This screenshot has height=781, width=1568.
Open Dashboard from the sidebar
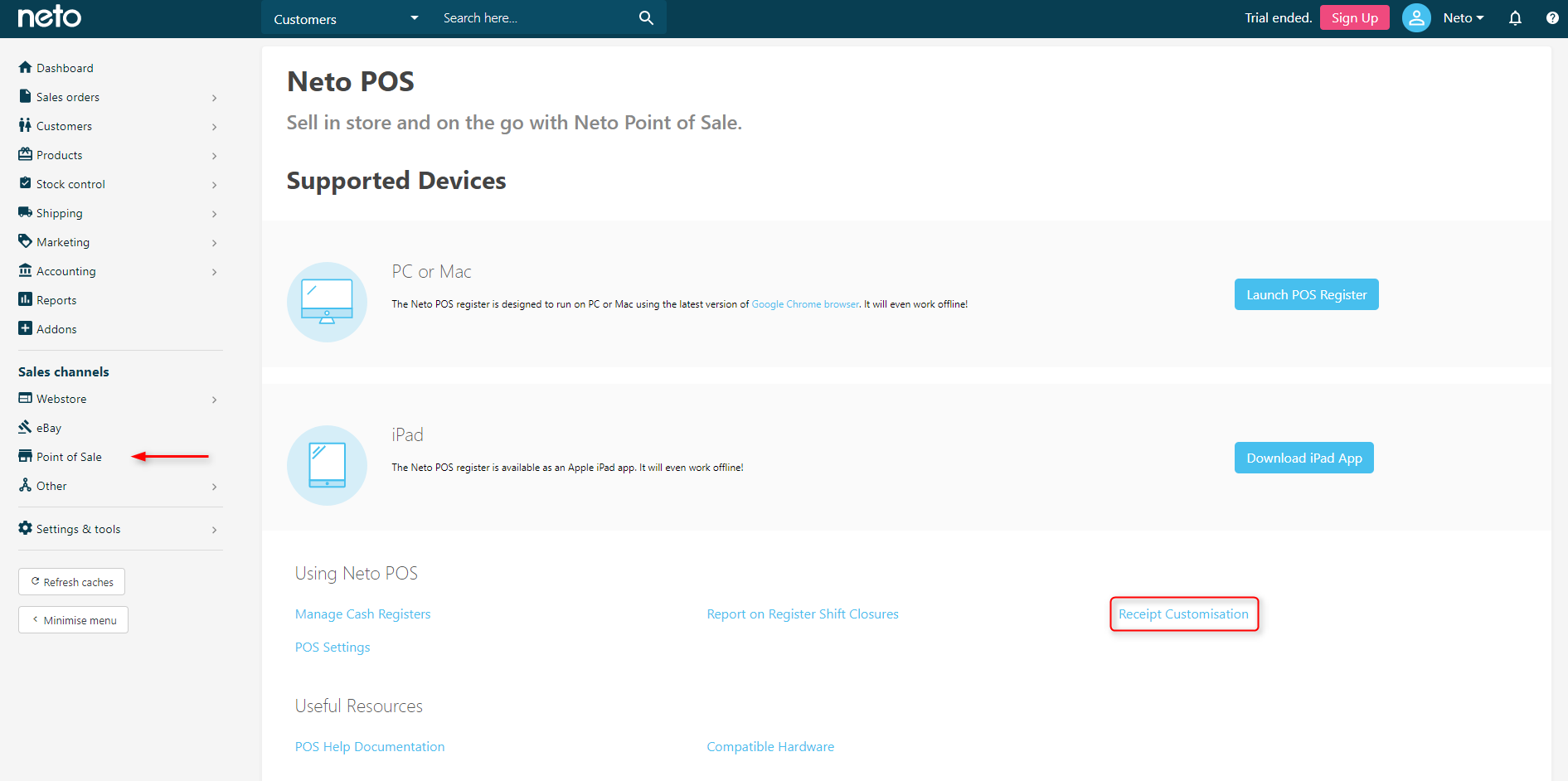[65, 68]
